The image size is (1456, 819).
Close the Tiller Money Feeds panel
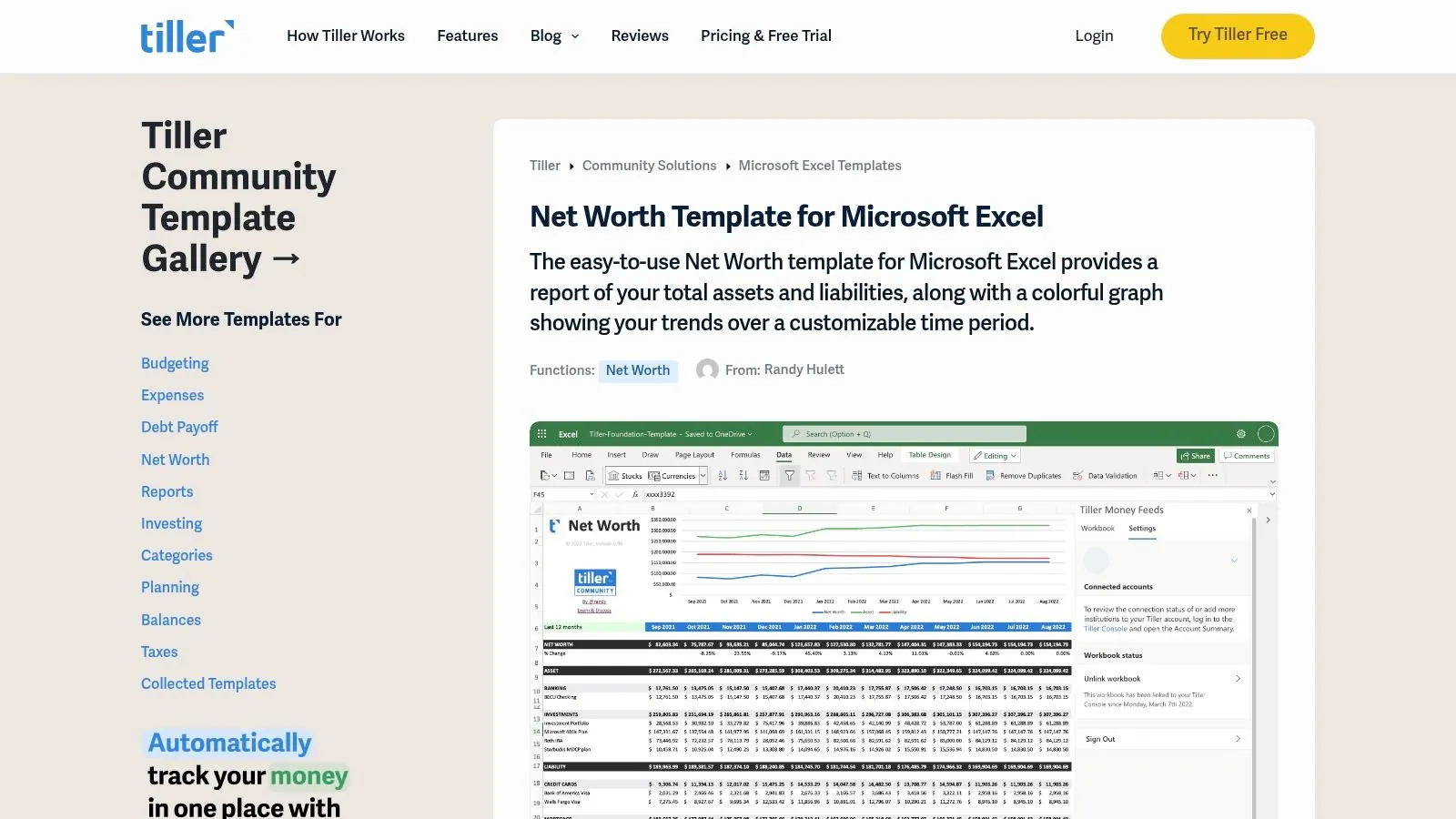pyautogui.click(x=1249, y=511)
